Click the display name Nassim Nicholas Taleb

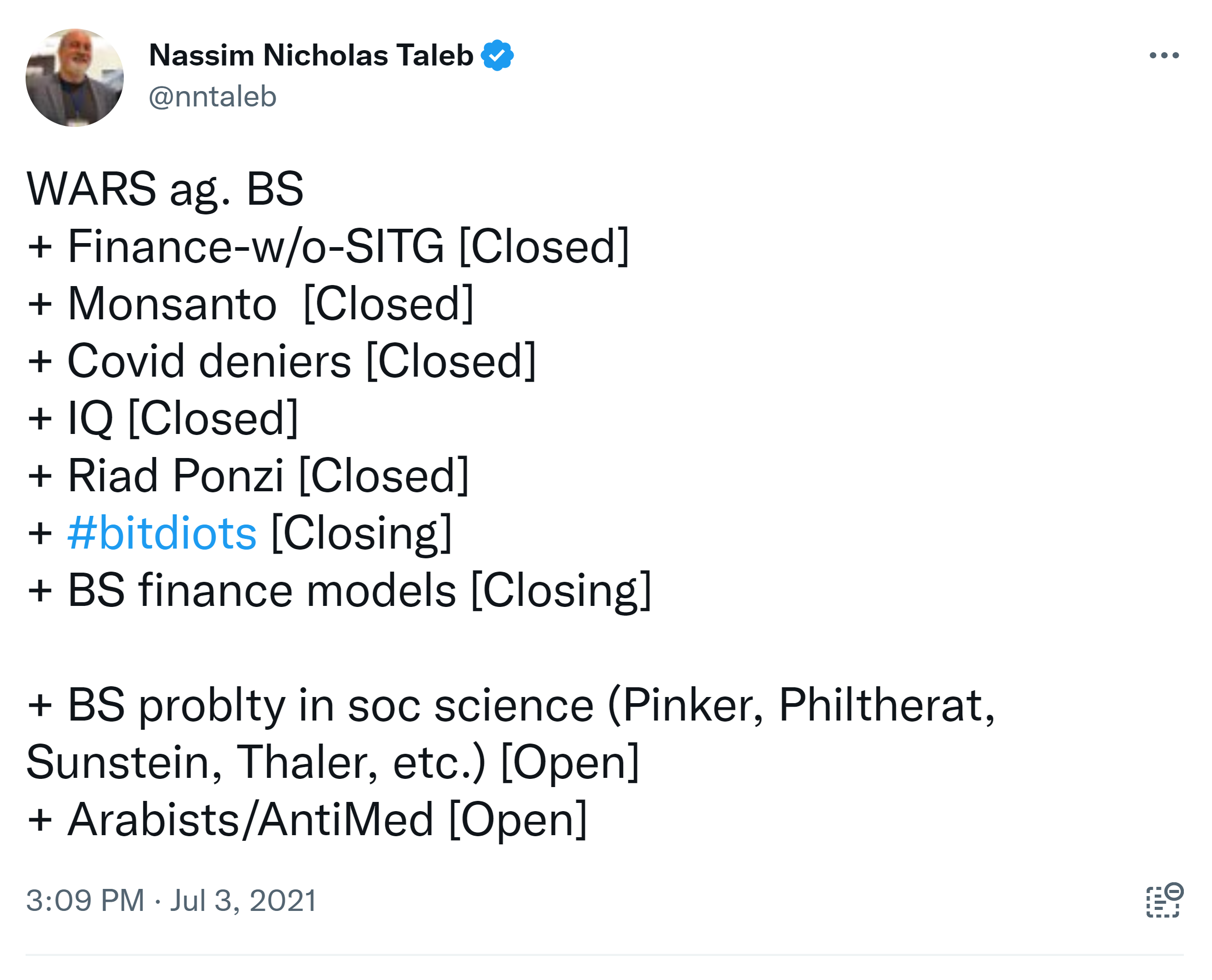coord(311,55)
